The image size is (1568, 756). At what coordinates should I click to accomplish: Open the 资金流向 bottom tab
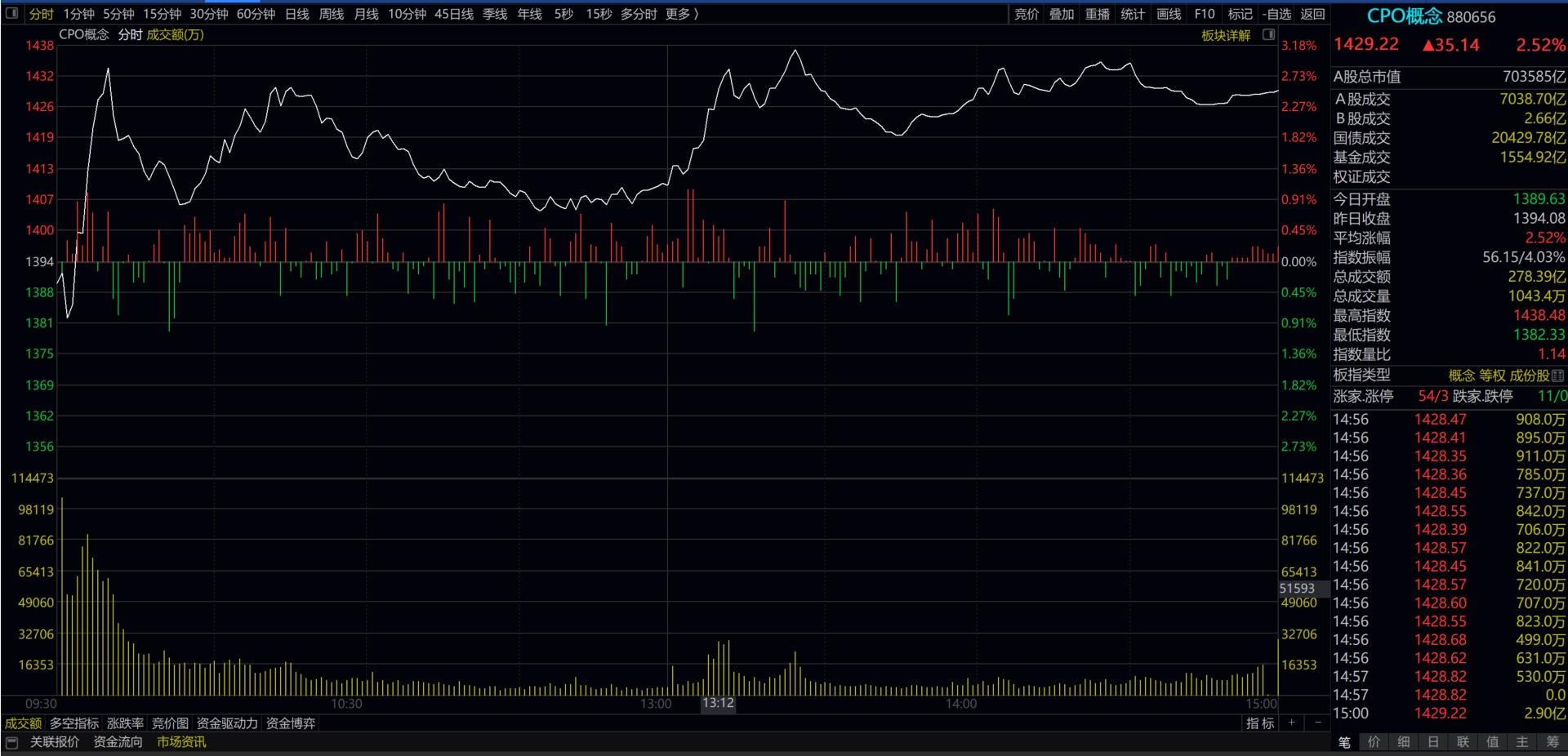coord(118,742)
